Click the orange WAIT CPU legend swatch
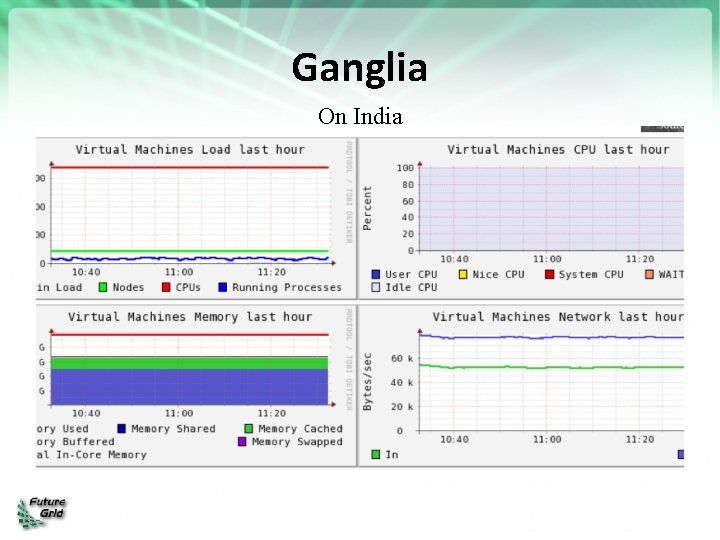Image resolution: width=720 pixels, height=540 pixels. [x=649, y=275]
